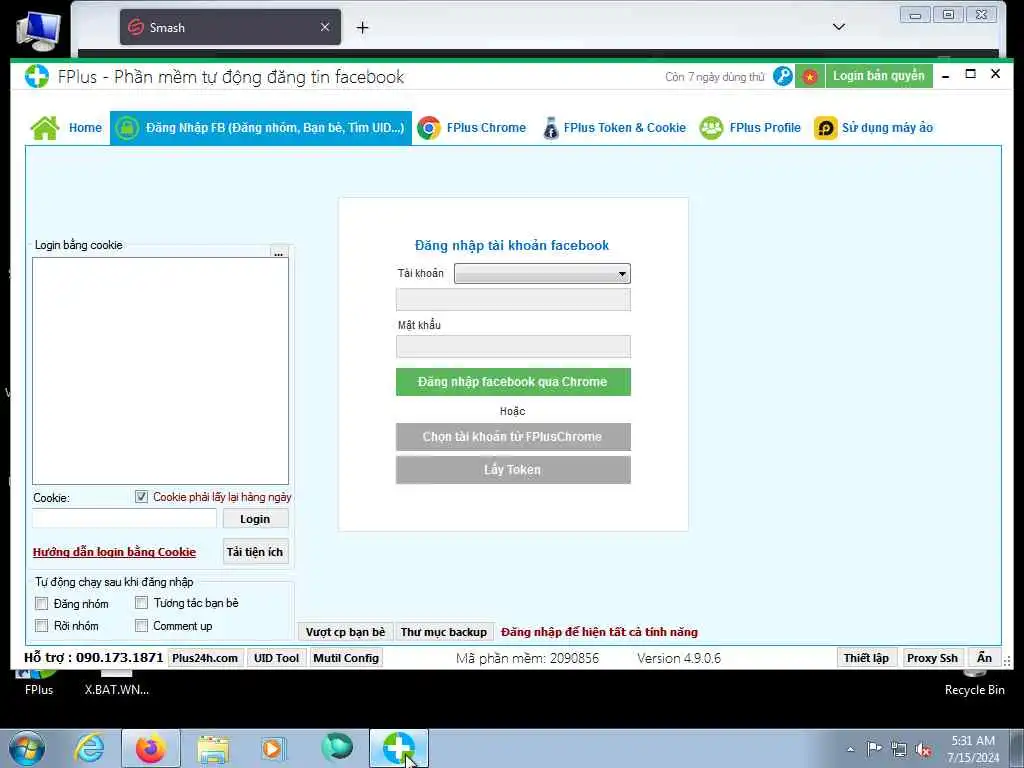Viewport: 1024px width, 768px height.
Task: Close the Smash browser tab
Action: [325, 27]
